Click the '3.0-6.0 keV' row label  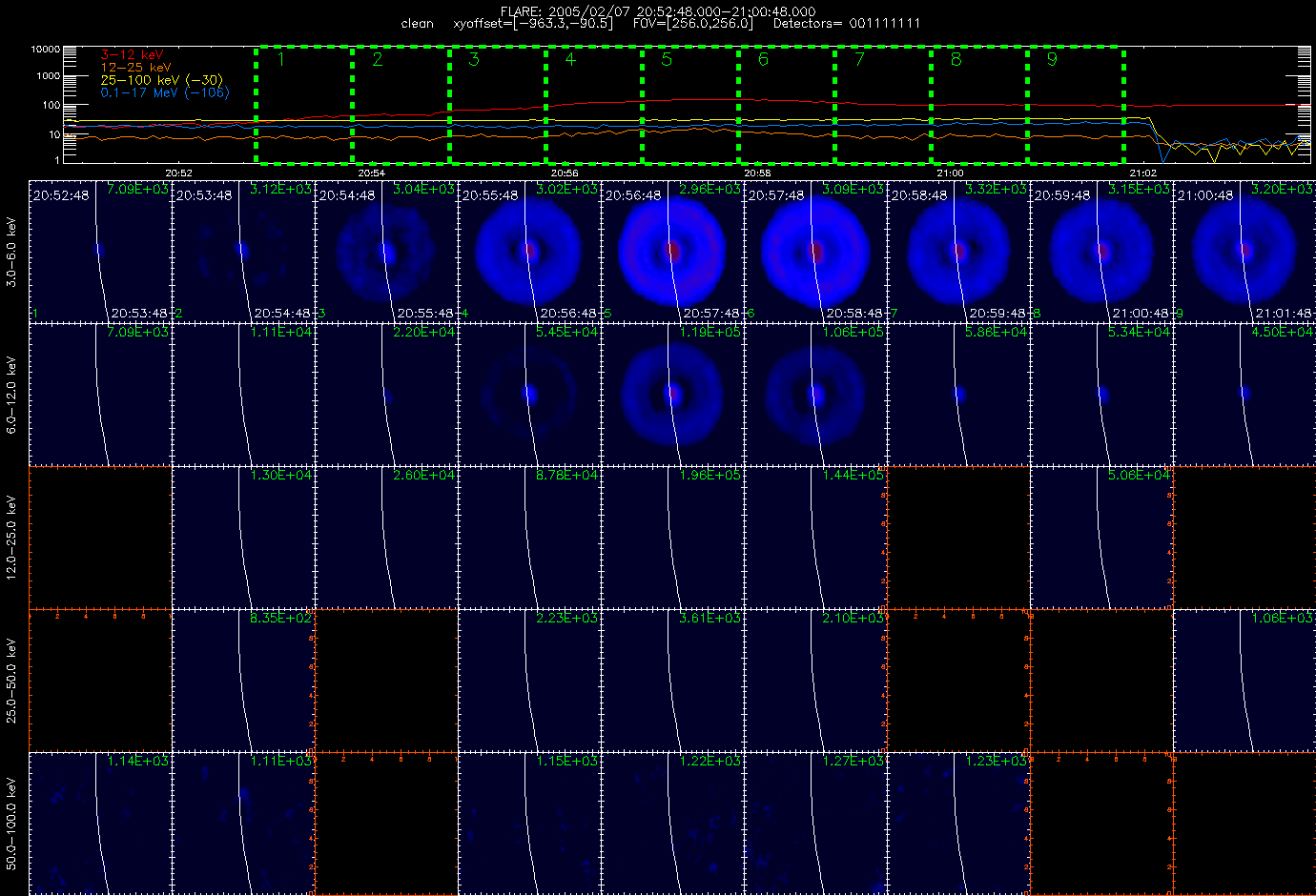tap(11, 252)
